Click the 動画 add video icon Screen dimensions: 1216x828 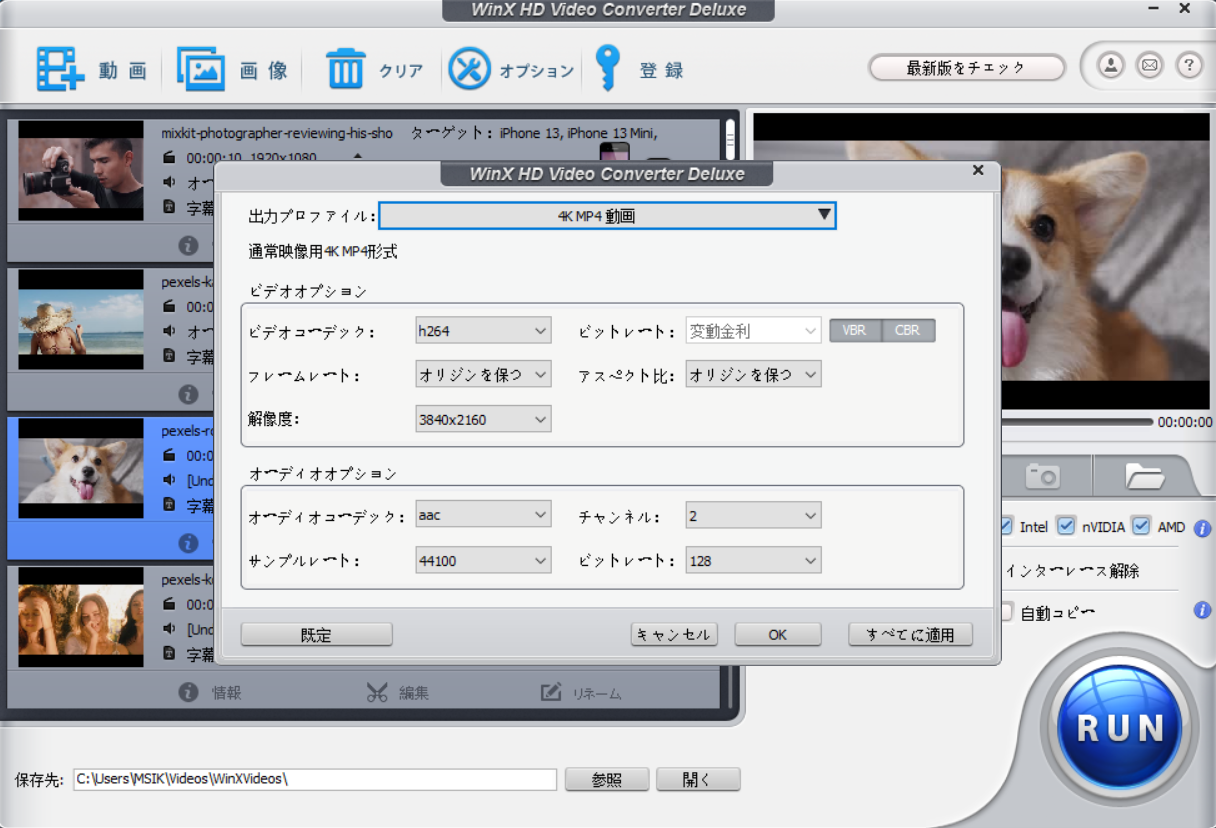pos(61,69)
